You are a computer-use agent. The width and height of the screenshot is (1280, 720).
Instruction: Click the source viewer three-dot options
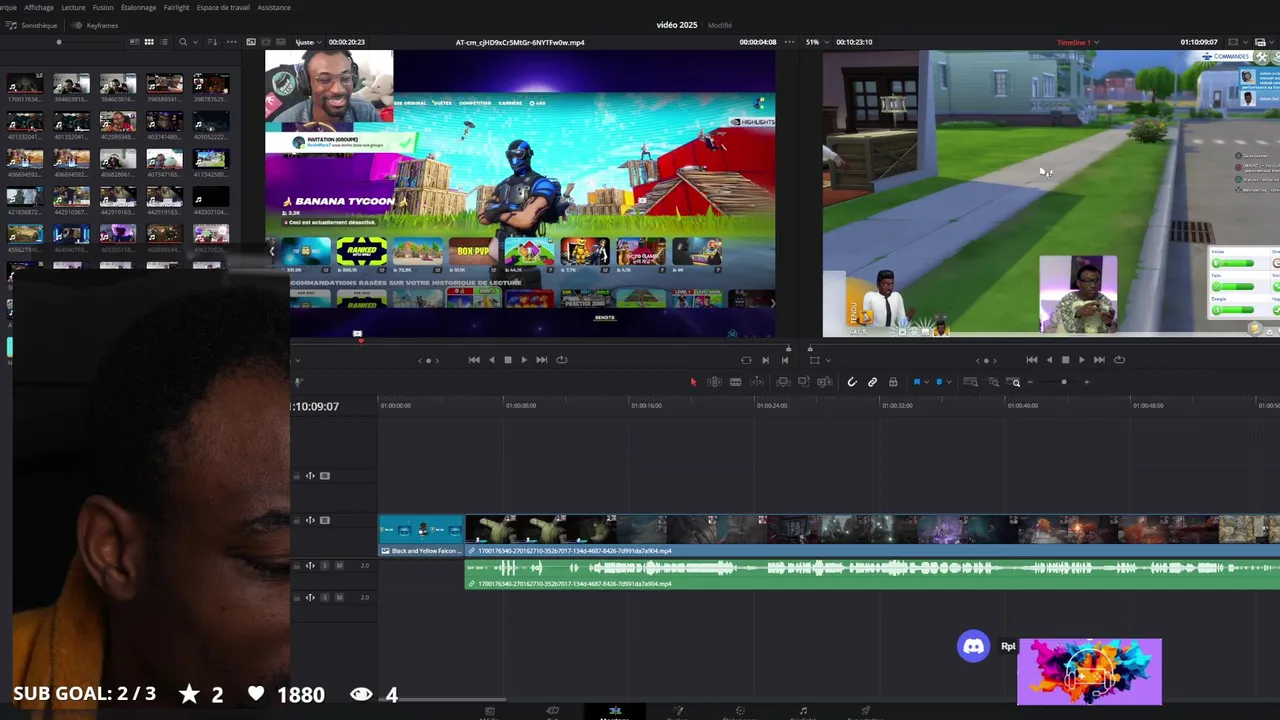point(790,42)
